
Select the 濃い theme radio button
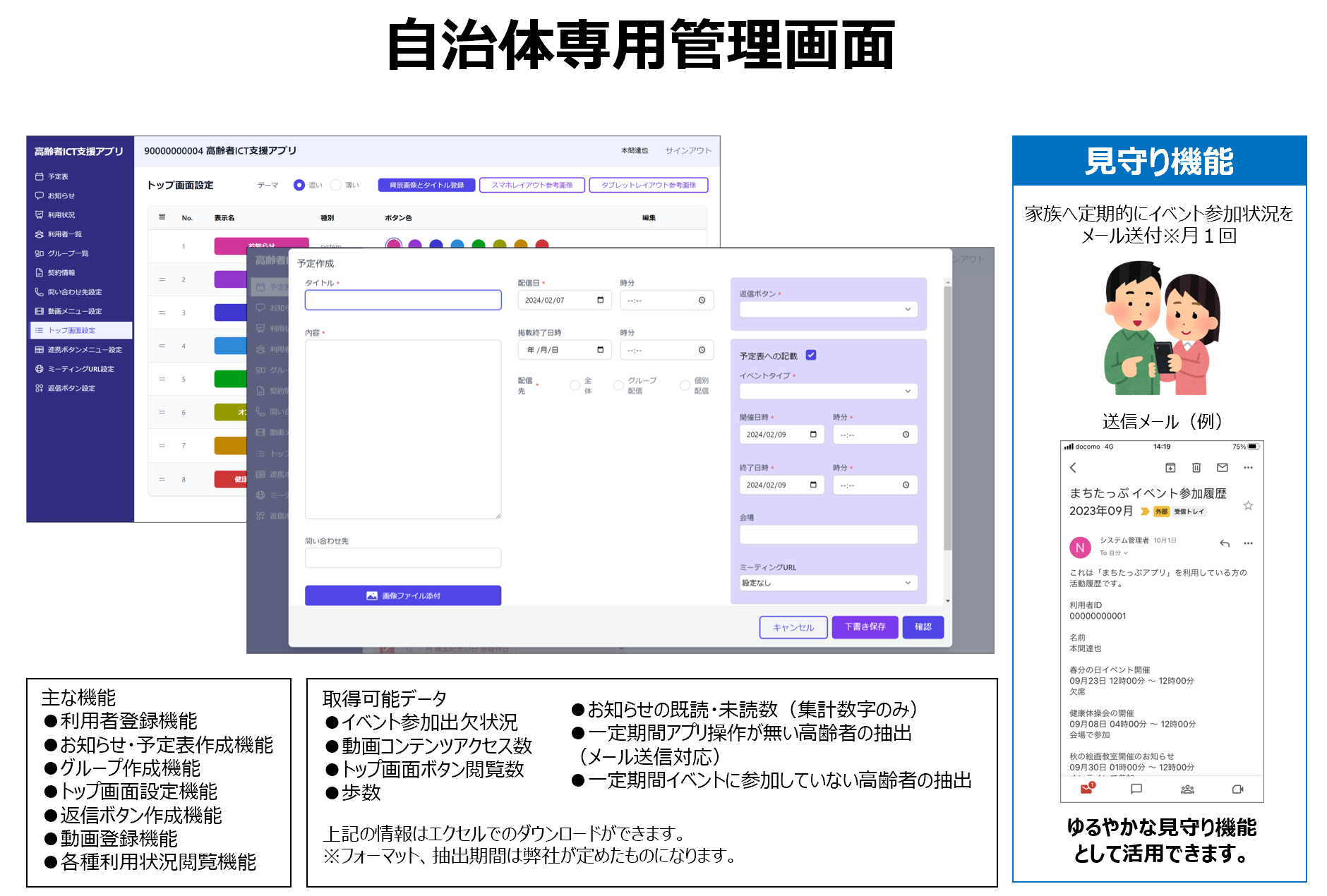click(299, 185)
